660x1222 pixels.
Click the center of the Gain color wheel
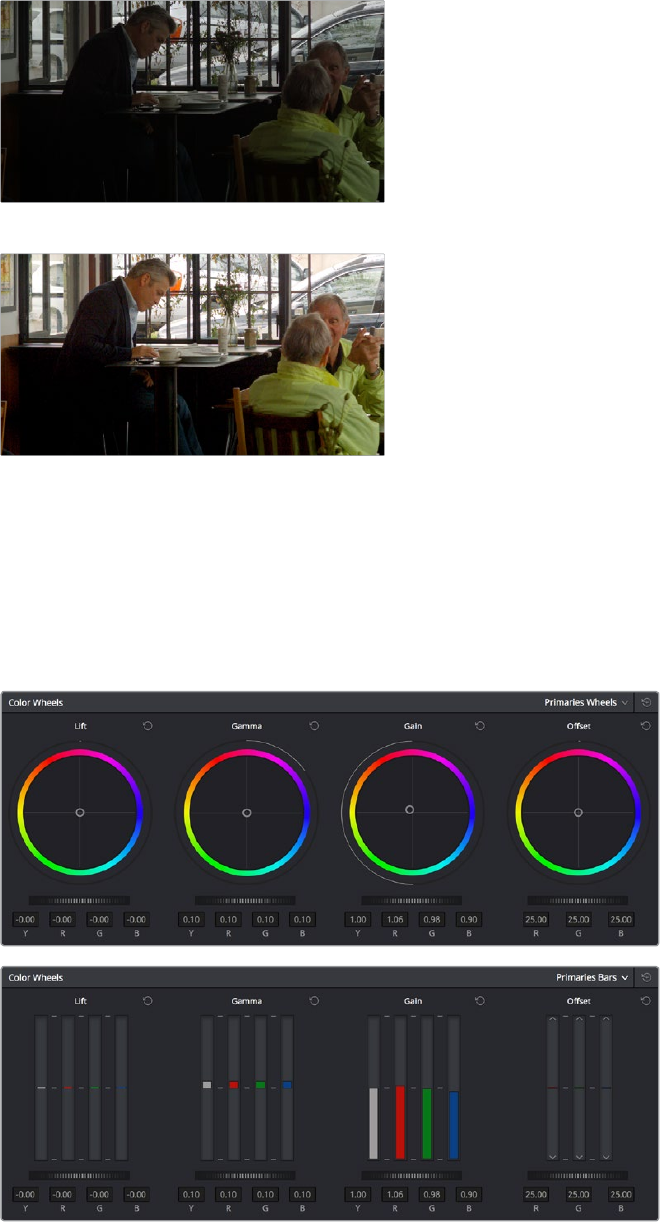[409, 809]
